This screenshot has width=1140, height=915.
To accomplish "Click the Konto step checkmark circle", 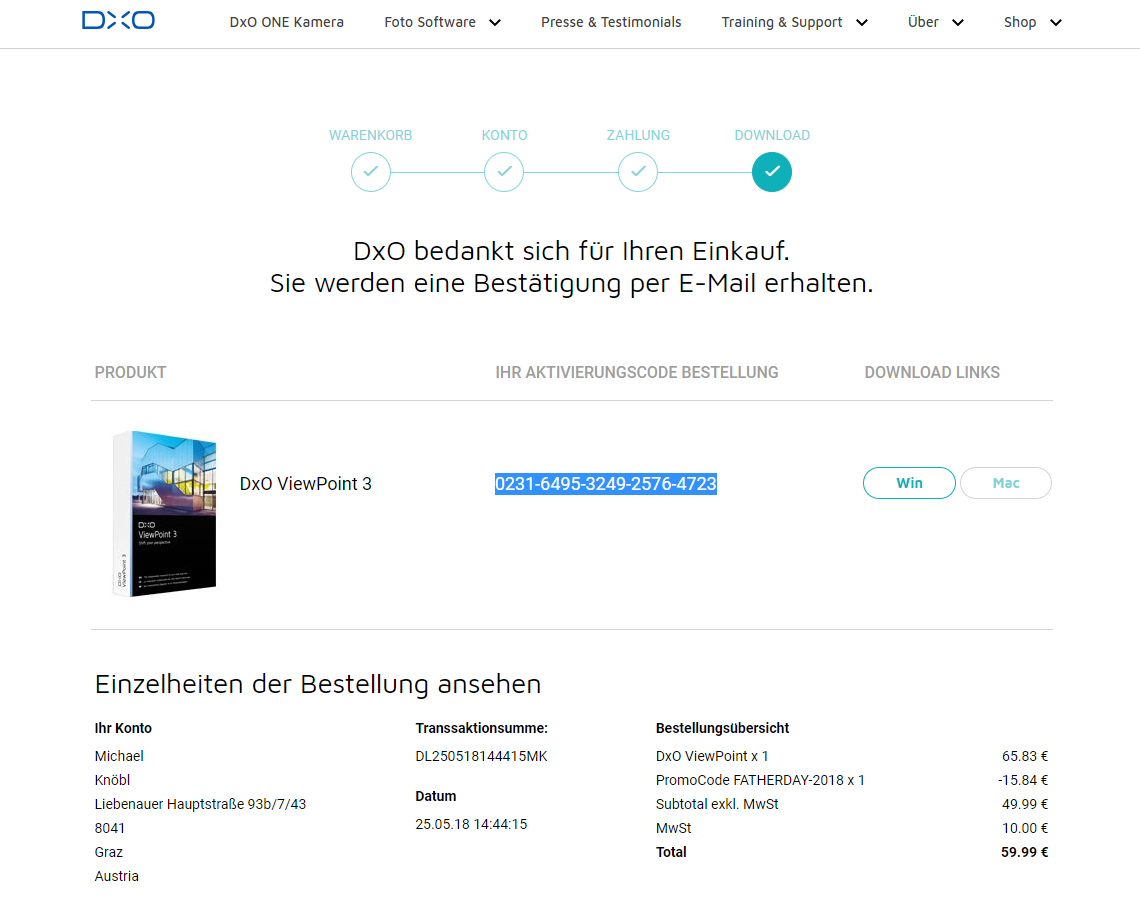I will tap(504, 172).
